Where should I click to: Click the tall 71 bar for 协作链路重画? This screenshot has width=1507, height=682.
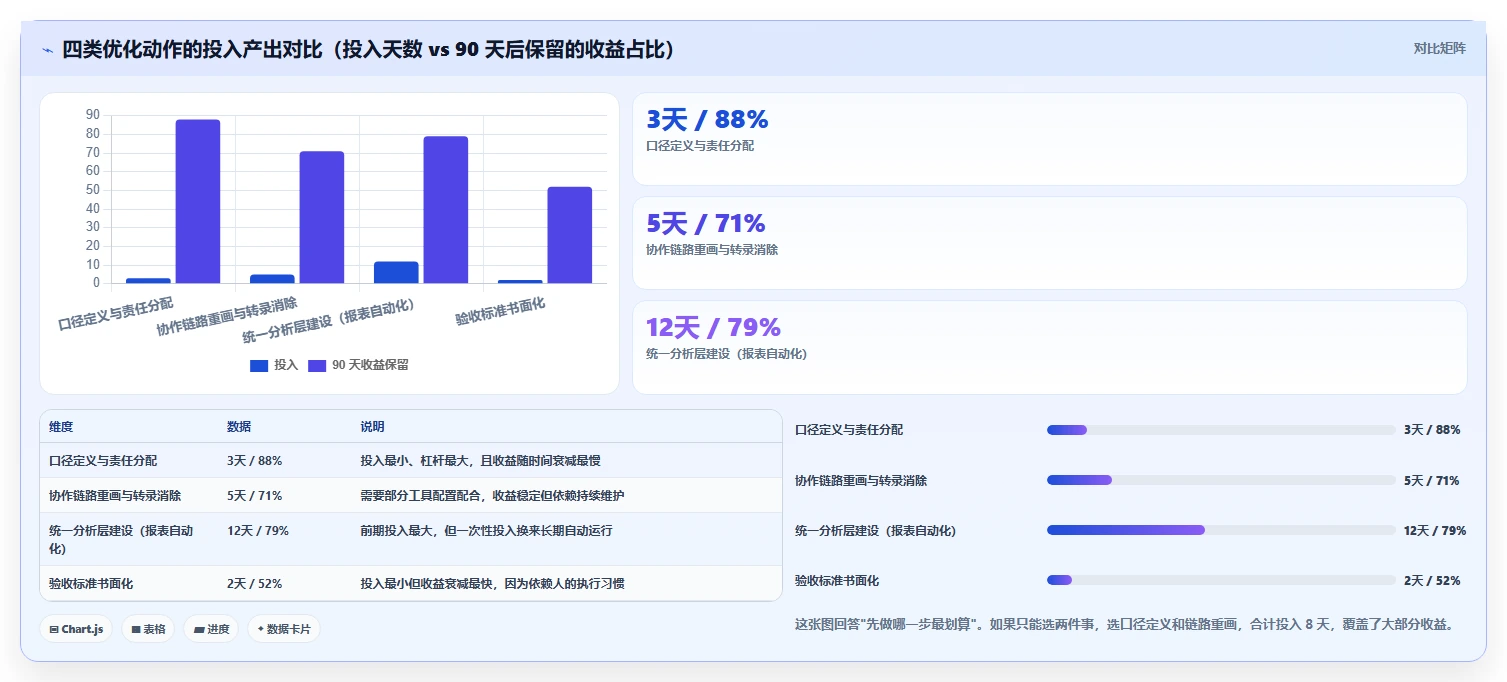click(322, 217)
